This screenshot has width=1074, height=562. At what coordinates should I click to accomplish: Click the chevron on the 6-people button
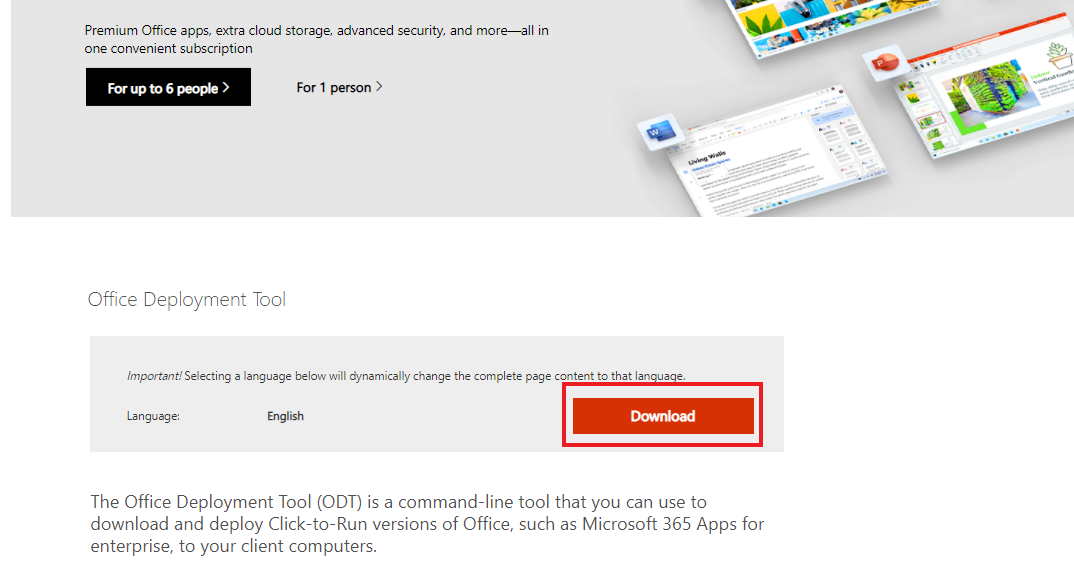pos(225,87)
